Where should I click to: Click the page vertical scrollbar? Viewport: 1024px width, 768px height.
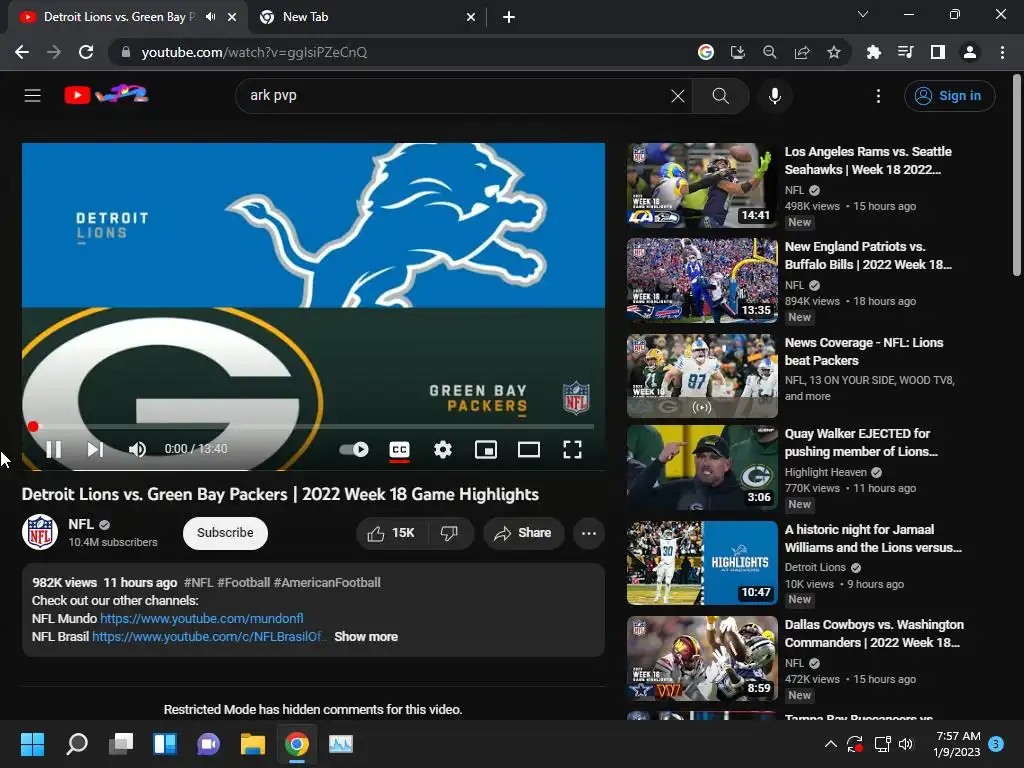coord(1017,174)
